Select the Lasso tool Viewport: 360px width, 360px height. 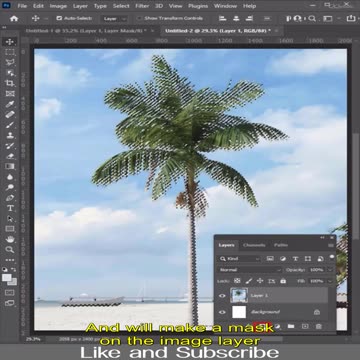pos(10,62)
